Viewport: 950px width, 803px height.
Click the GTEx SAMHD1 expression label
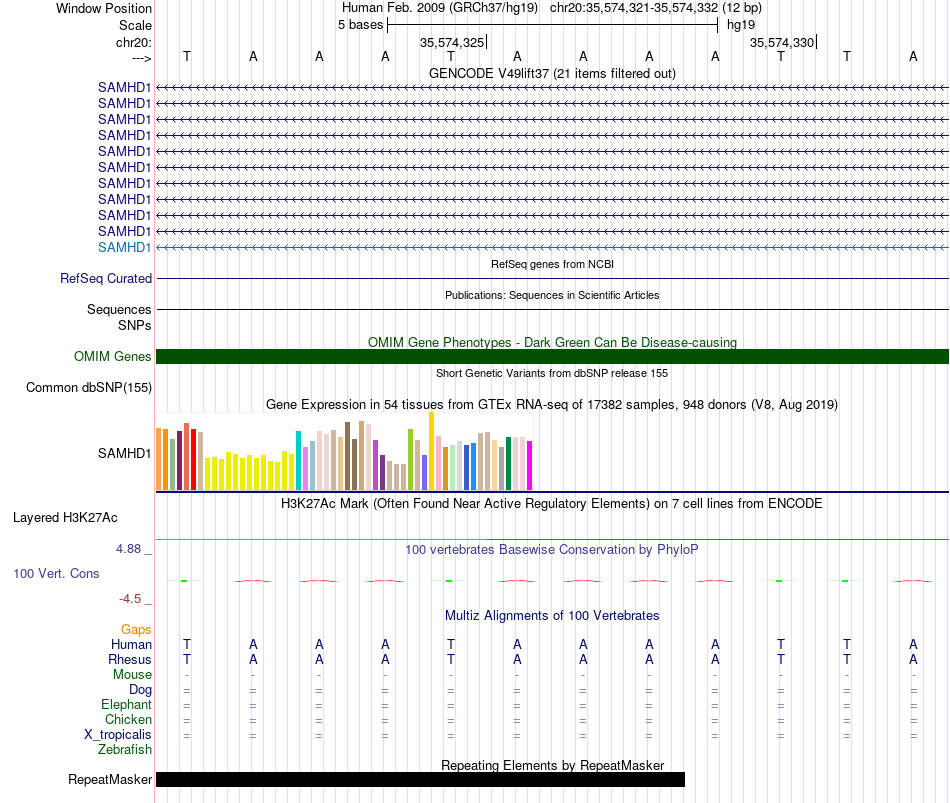coord(124,453)
